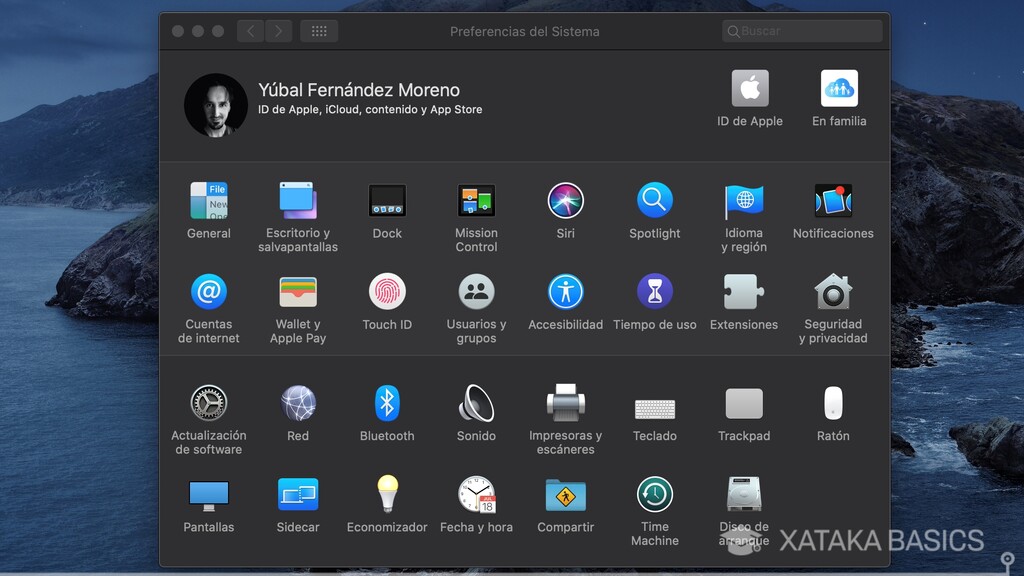Open the Sidecar preferences

click(297, 494)
